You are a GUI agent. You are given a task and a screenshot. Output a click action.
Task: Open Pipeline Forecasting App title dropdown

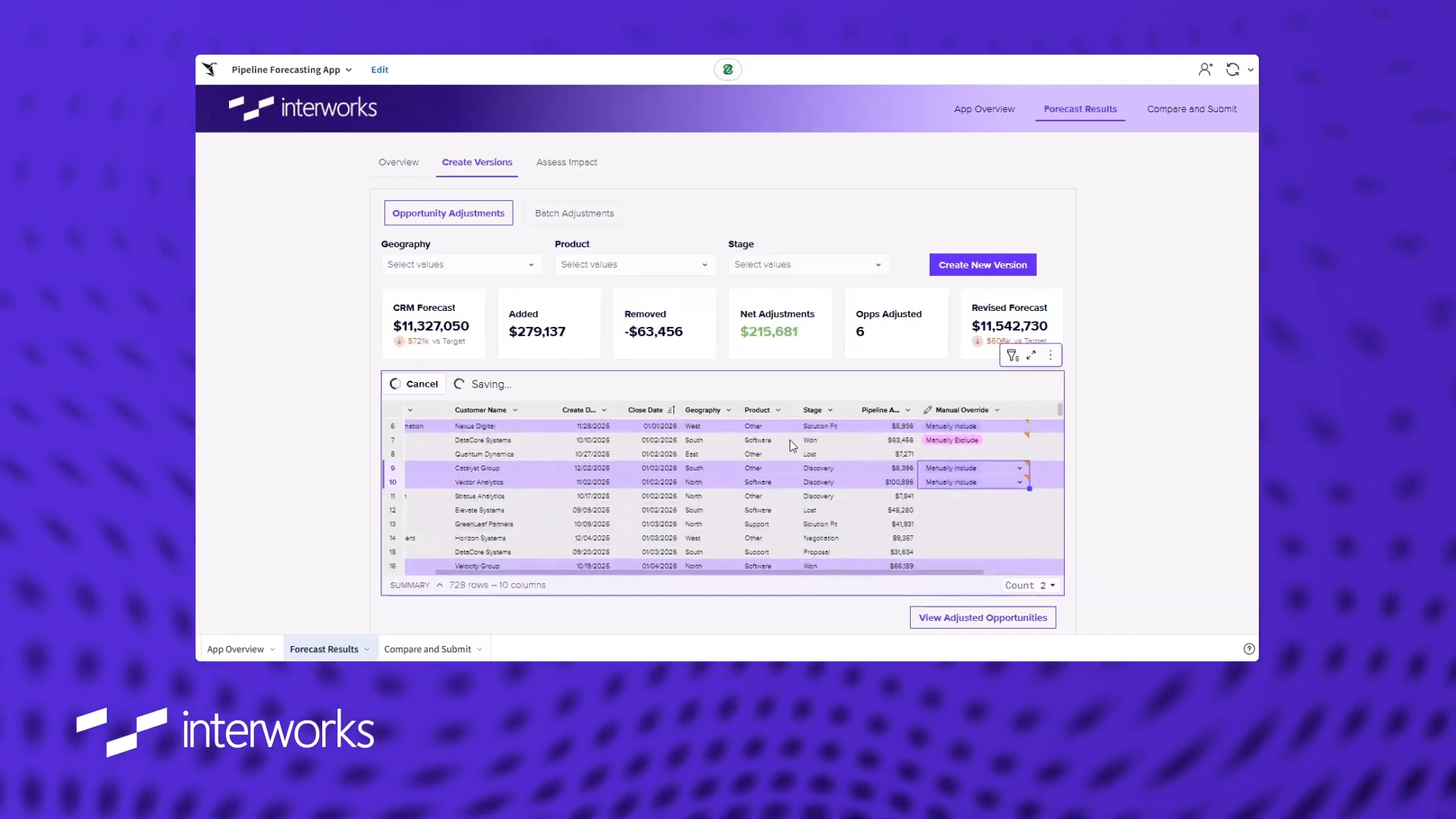click(349, 70)
